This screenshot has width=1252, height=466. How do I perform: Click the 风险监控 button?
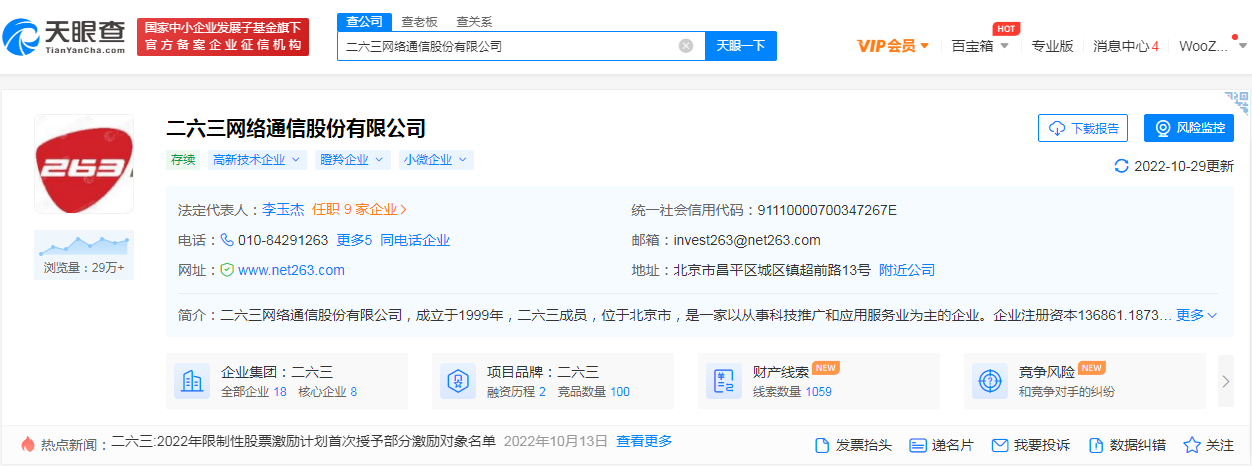coord(1189,128)
